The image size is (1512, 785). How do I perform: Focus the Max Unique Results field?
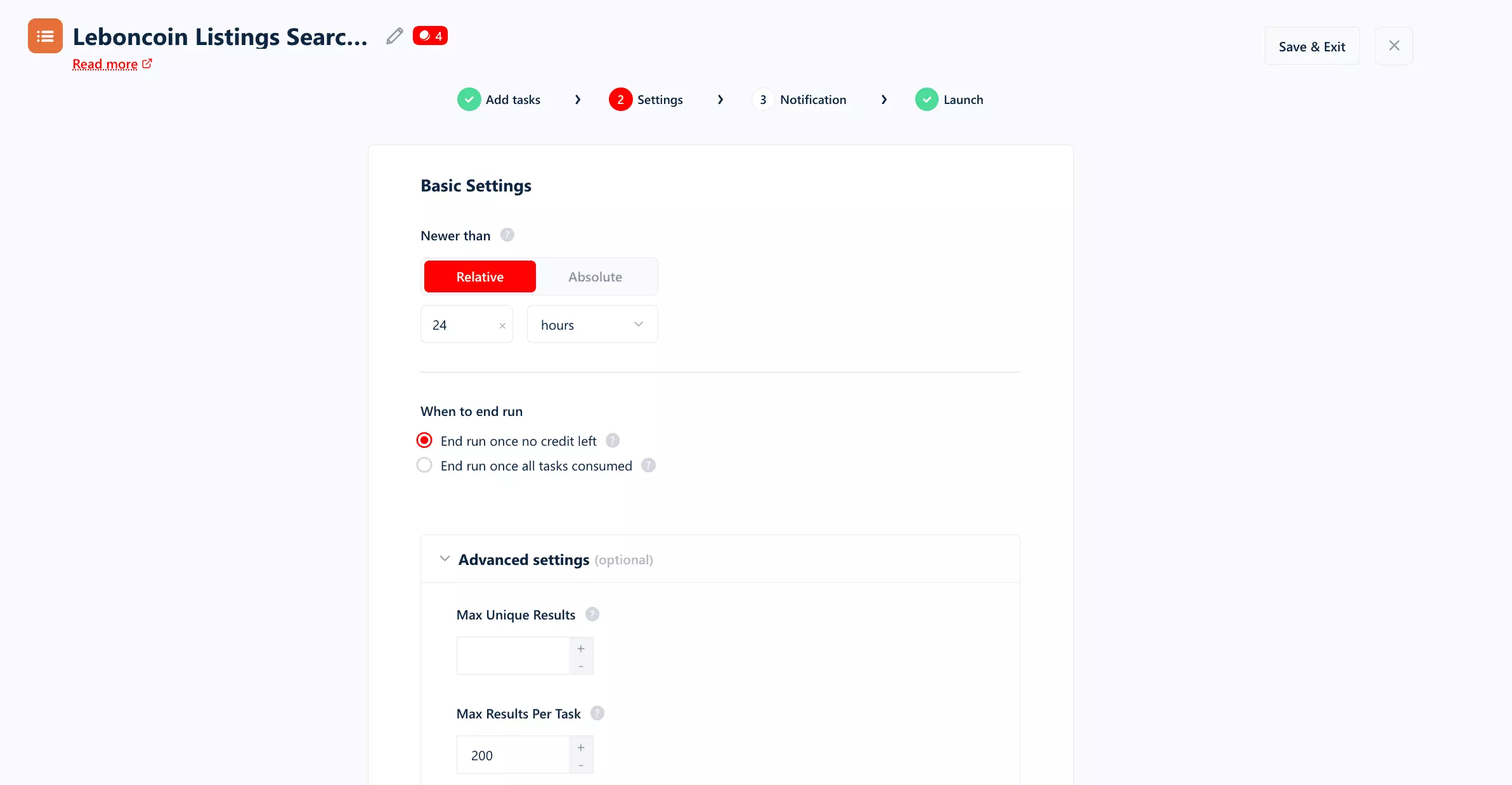513,656
